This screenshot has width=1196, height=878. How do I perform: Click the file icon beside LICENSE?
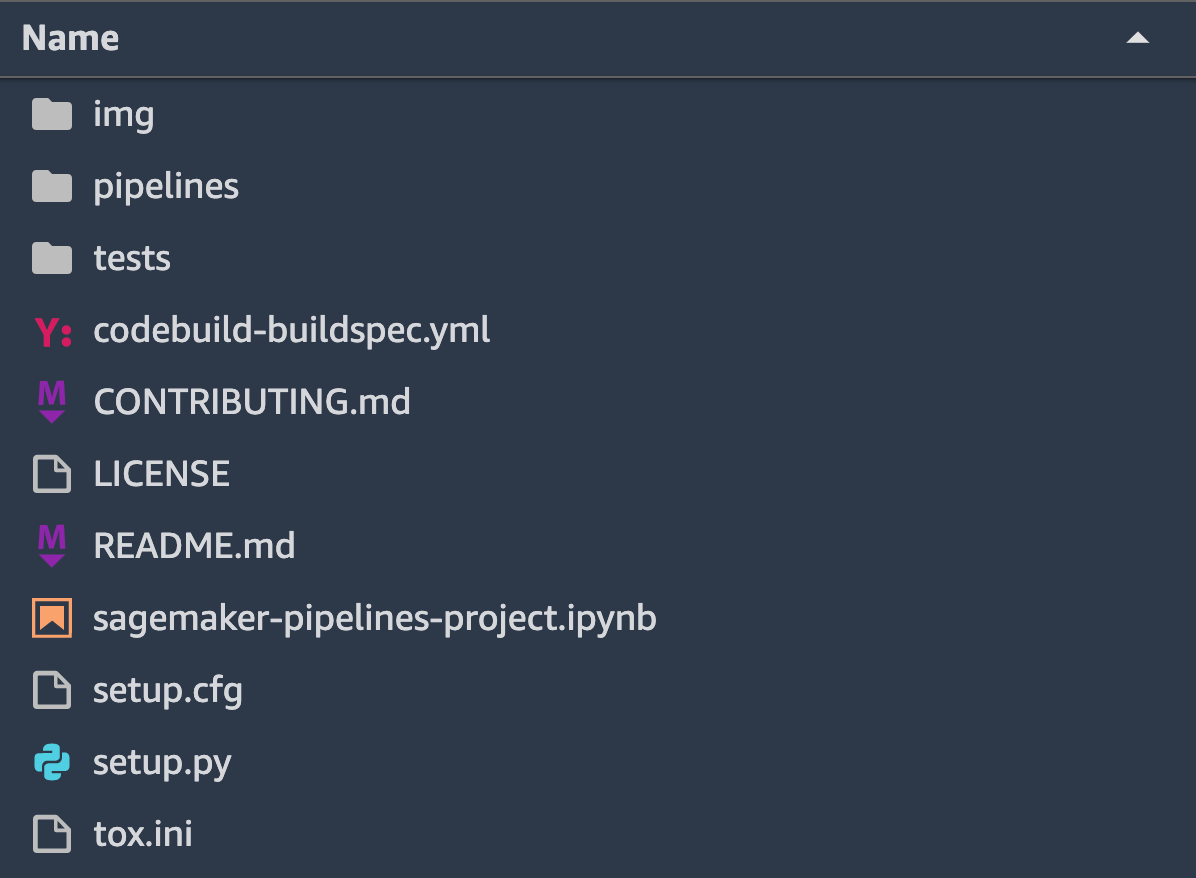pyautogui.click(x=52, y=474)
